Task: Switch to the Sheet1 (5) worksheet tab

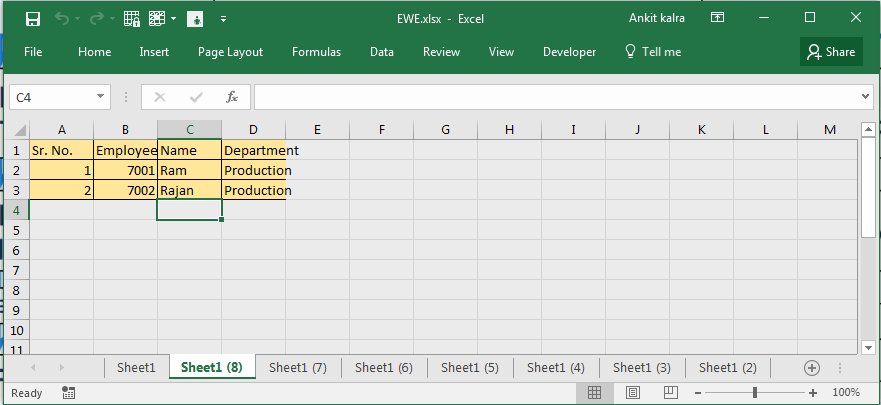Action: pos(469,367)
